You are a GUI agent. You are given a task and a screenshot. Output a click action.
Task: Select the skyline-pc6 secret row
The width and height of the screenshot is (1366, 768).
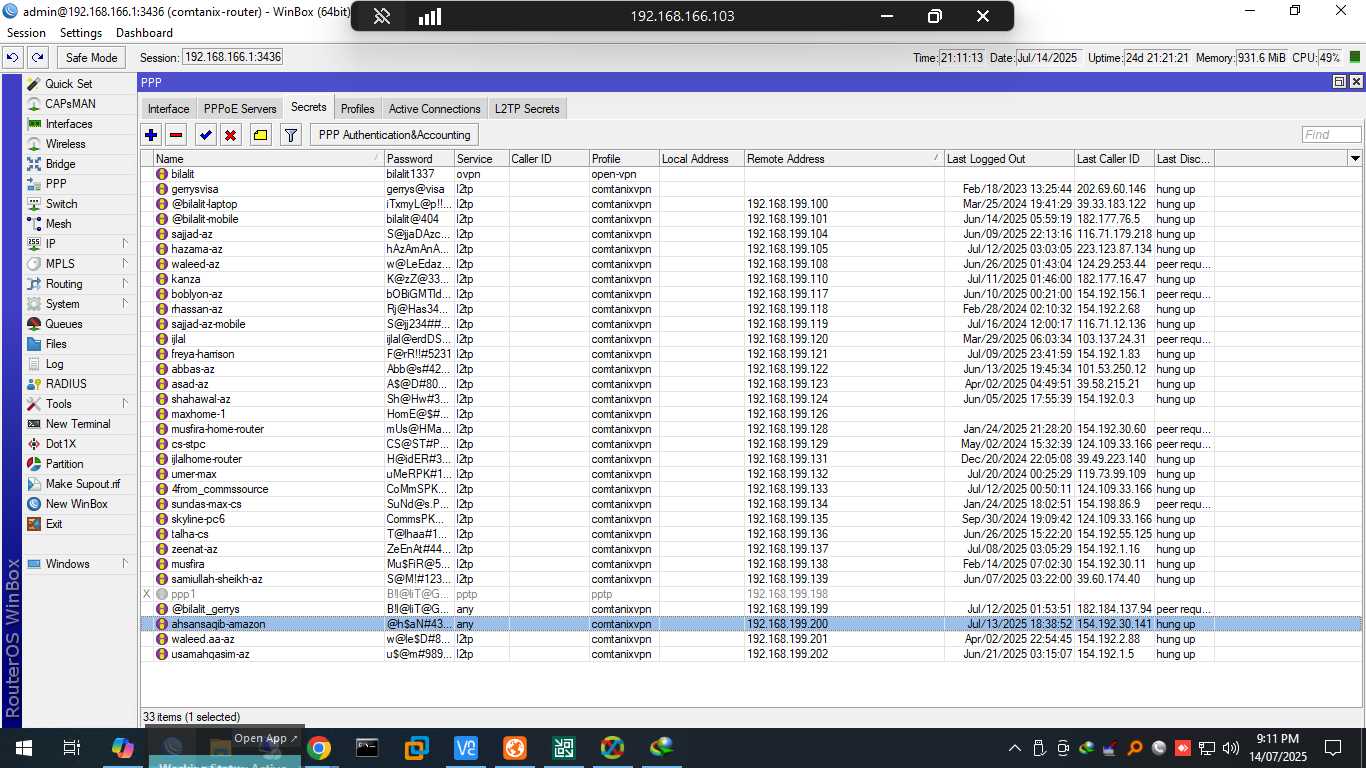(x=750, y=519)
